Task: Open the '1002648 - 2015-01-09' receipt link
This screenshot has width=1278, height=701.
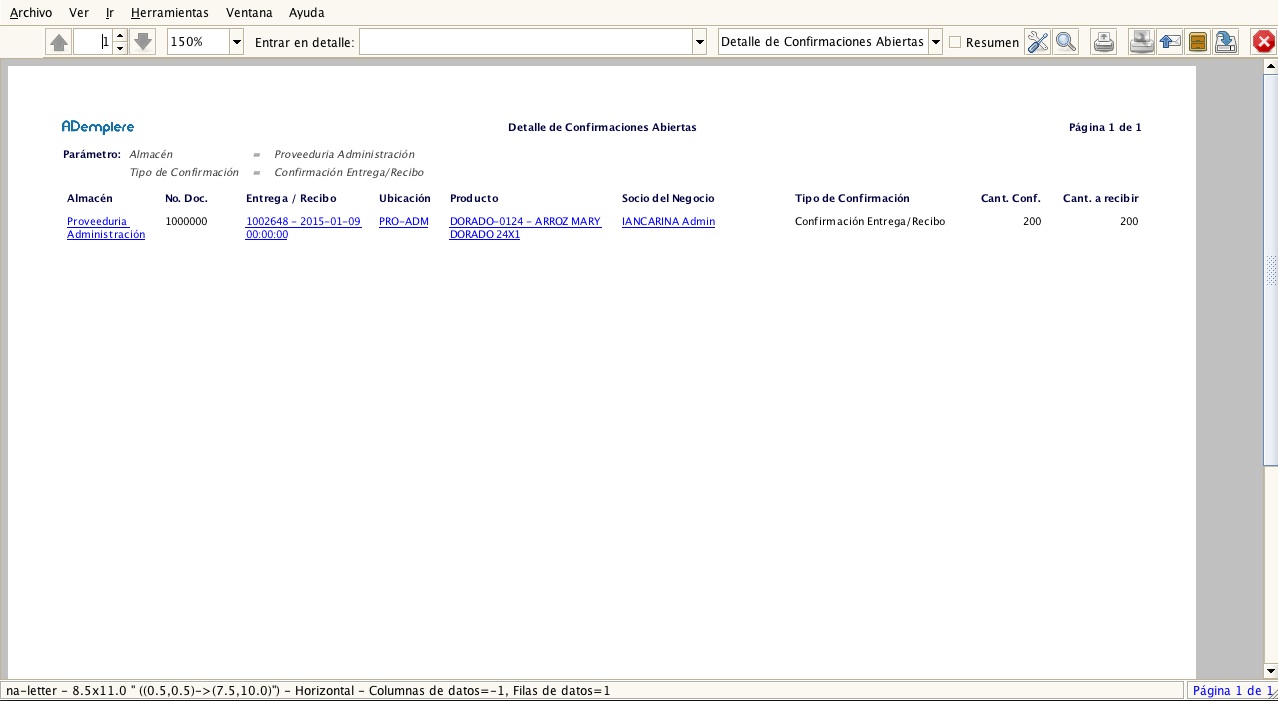Action: (x=303, y=228)
